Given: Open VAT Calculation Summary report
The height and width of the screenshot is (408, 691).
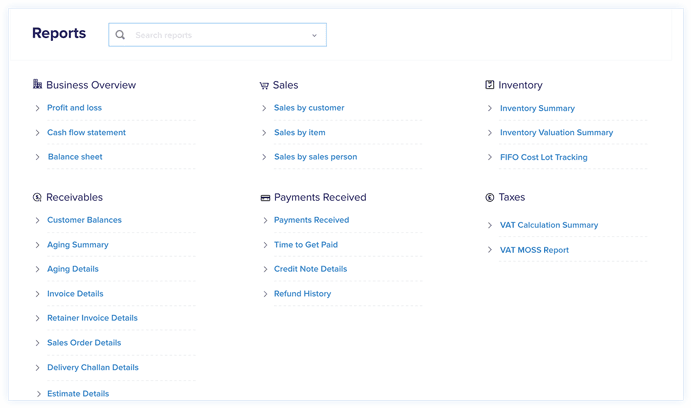Looking at the screenshot, I should point(549,225).
